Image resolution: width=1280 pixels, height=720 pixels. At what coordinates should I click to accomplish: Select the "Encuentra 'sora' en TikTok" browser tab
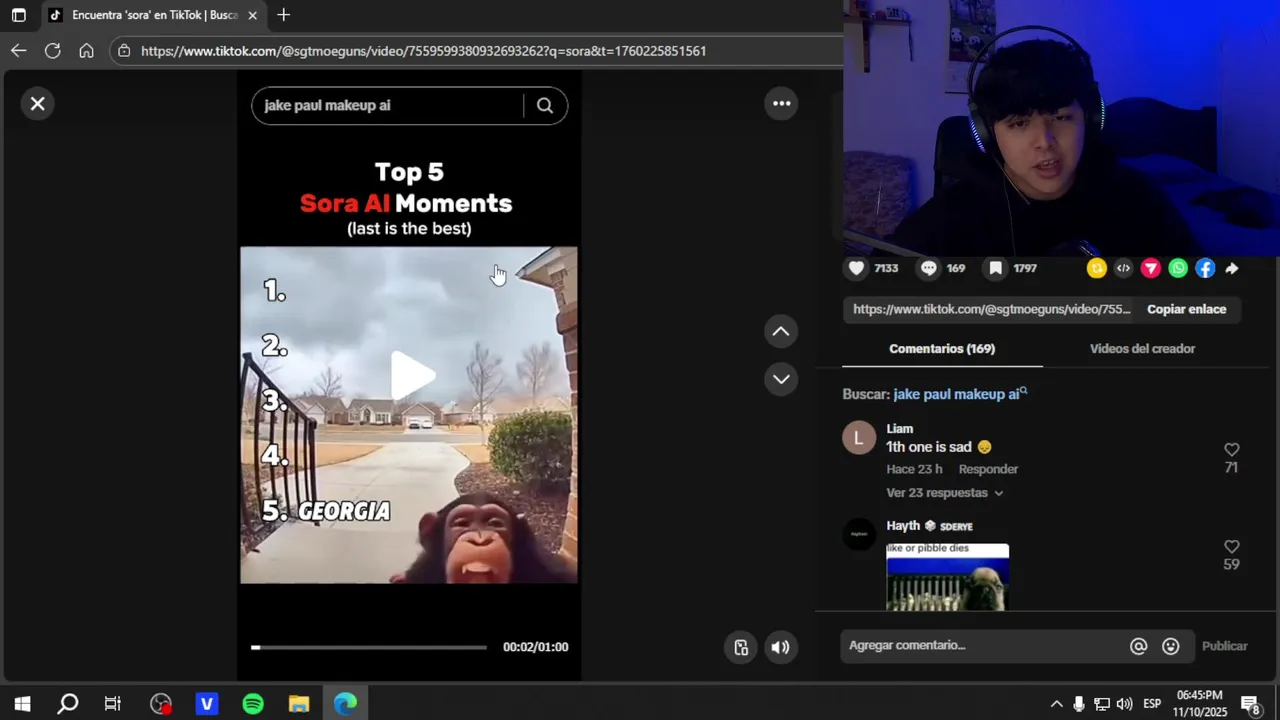[154, 15]
